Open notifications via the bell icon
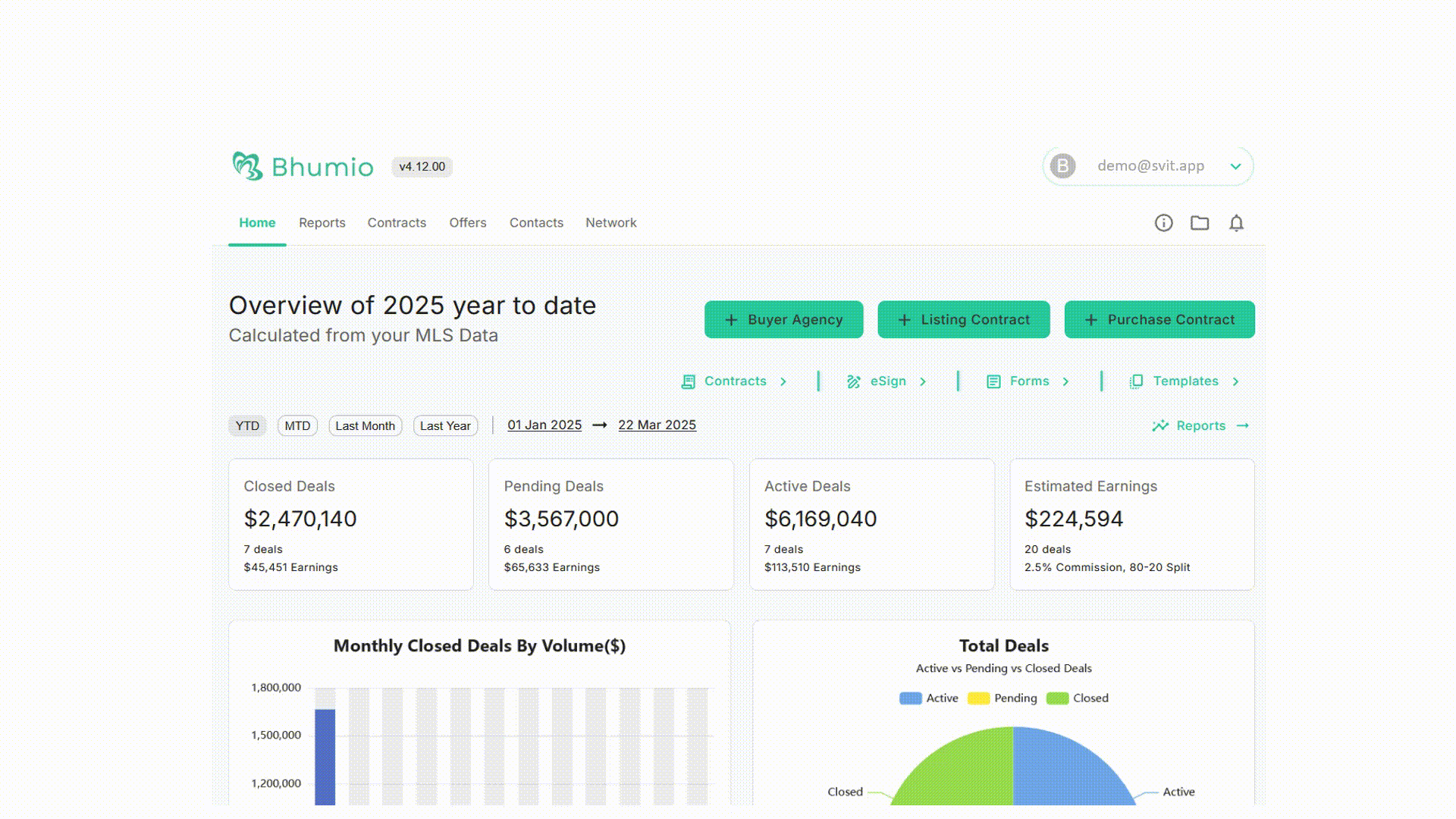 tap(1236, 222)
